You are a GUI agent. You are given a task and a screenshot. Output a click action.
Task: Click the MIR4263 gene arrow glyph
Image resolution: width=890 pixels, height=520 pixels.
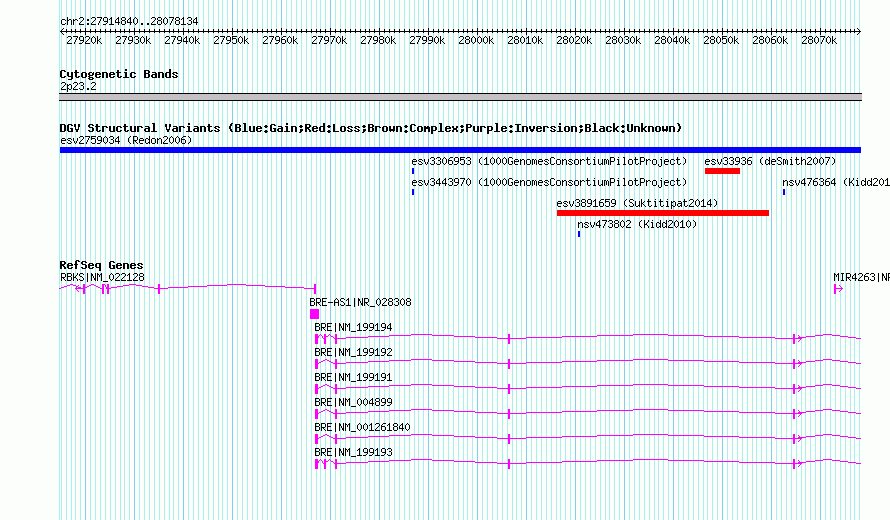[x=838, y=289]
